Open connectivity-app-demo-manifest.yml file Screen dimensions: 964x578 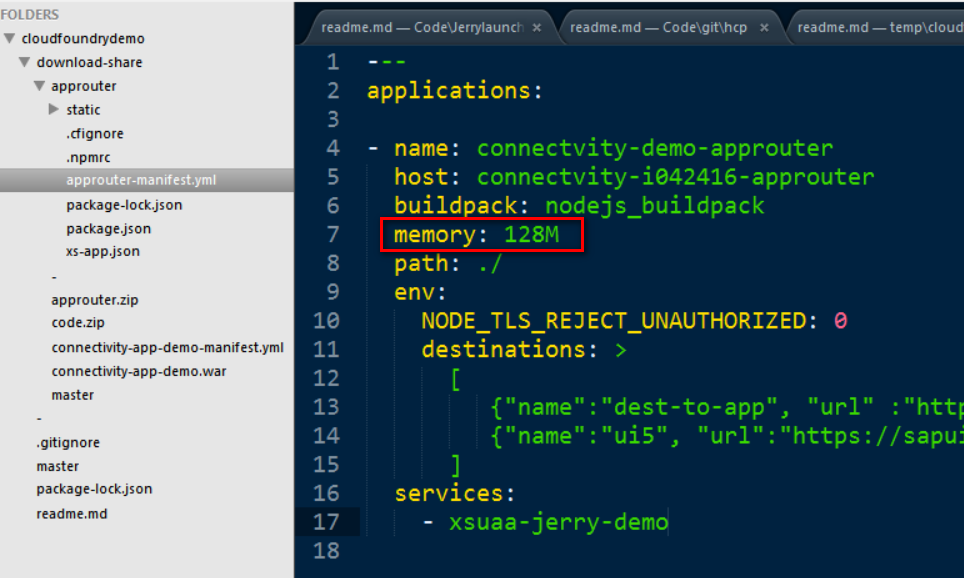[x=167, y=347]
